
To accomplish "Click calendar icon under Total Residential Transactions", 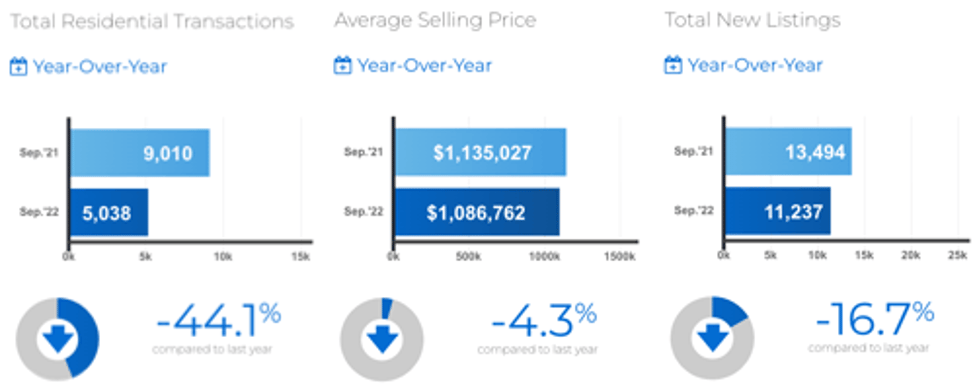I will [x=19, y=66].
